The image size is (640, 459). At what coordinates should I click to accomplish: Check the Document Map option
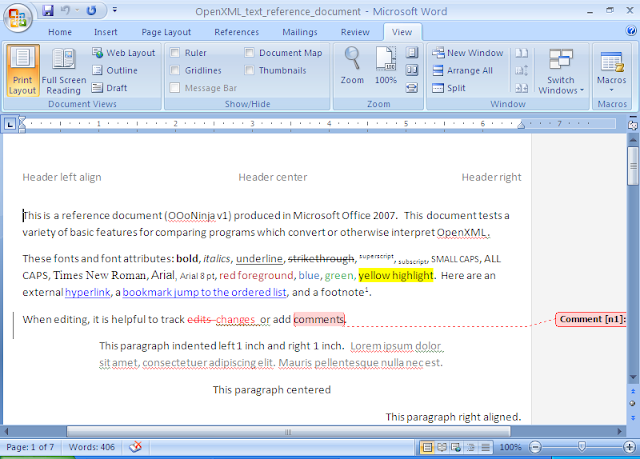point(249,53)
